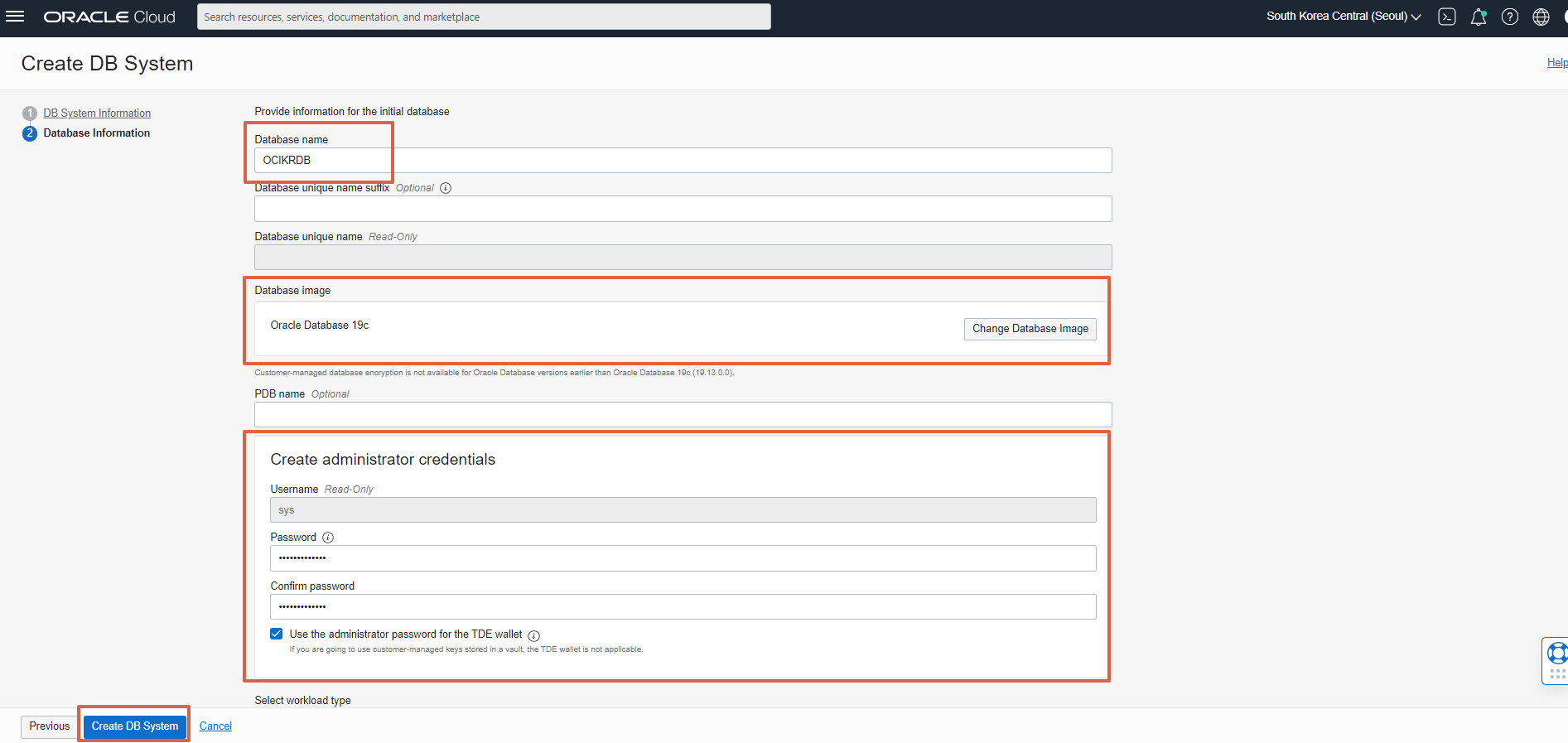Viewport: 1568px width, 743px height.
Task: Click the Help link
Action: 1557,62
